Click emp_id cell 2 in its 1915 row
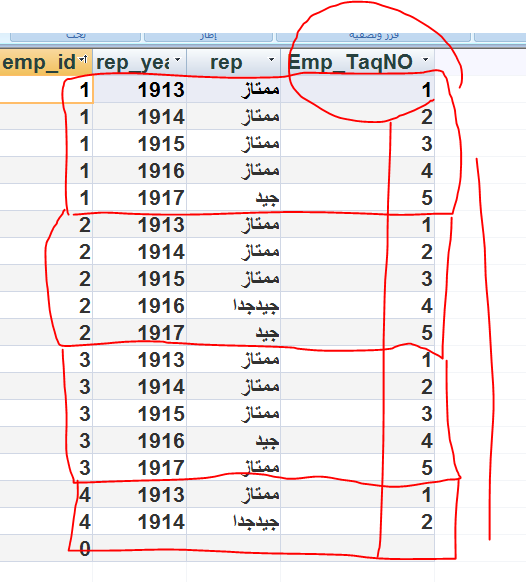 46,278
